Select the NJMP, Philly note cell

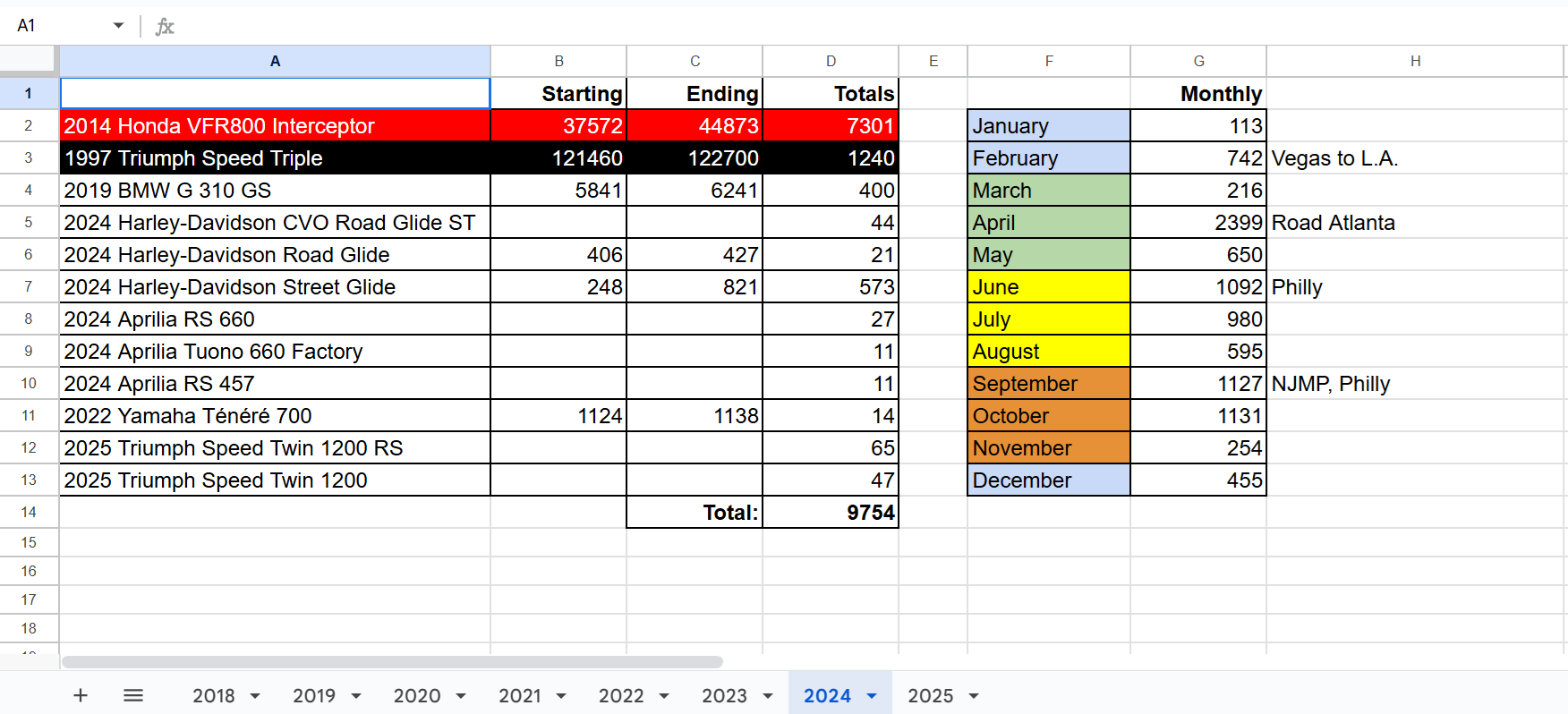tap(1415, 384)
